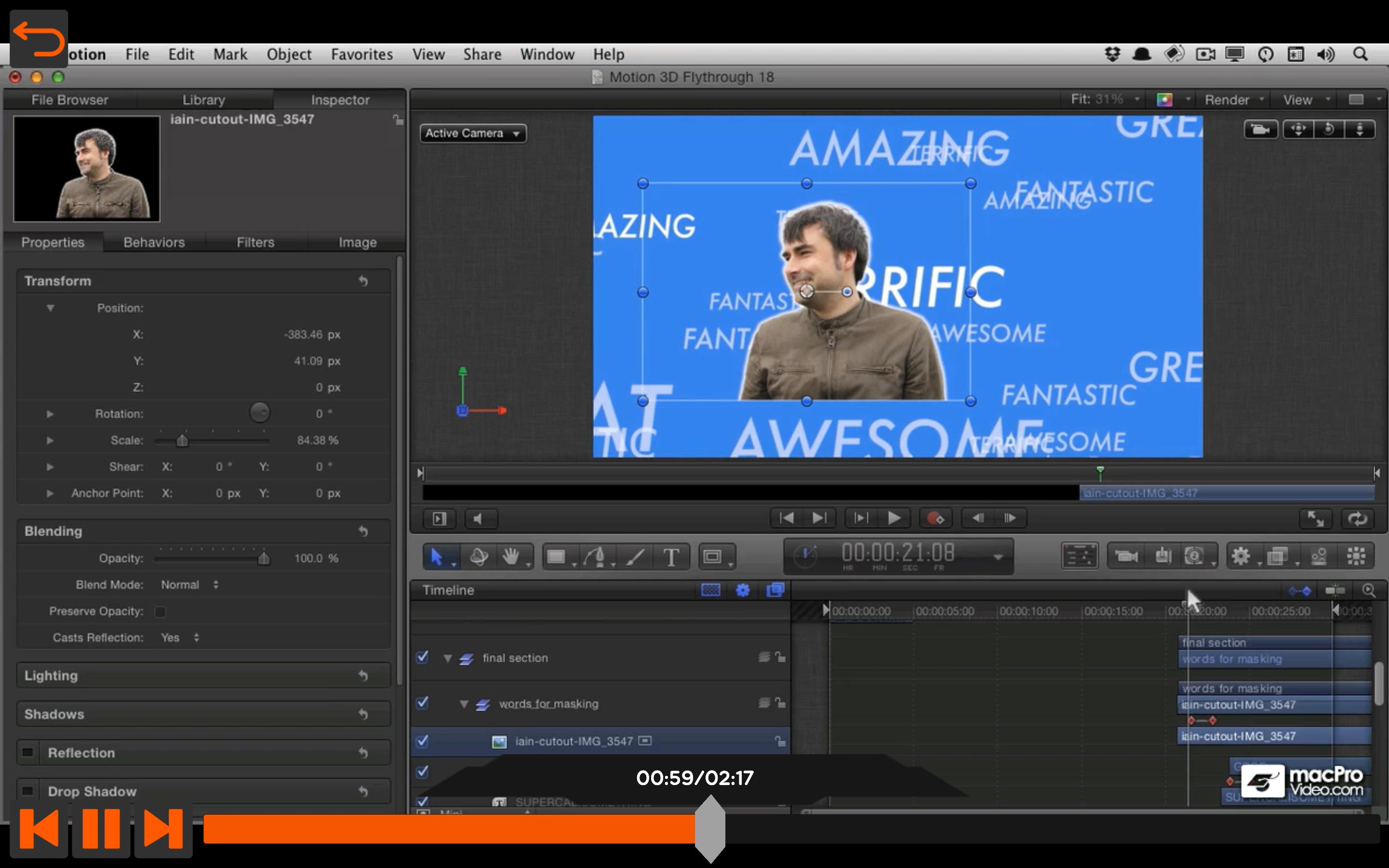Step forward one frame
This screenshot has width=1389, height=868.
point(1010,518)
